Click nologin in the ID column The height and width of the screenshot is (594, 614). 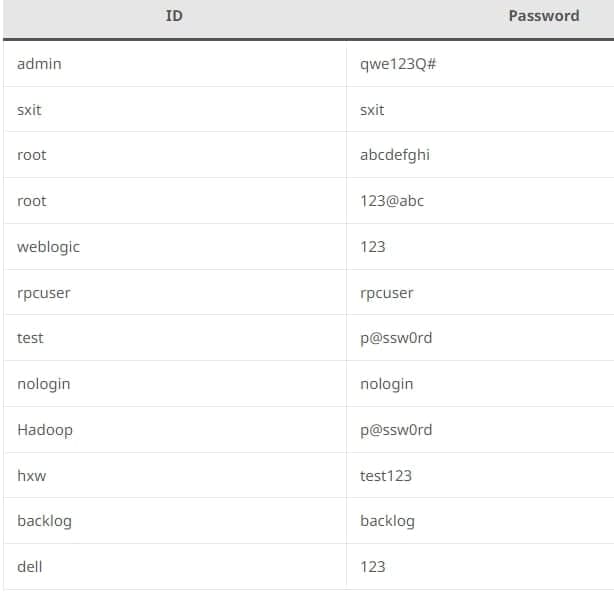[x=44, y=384]
